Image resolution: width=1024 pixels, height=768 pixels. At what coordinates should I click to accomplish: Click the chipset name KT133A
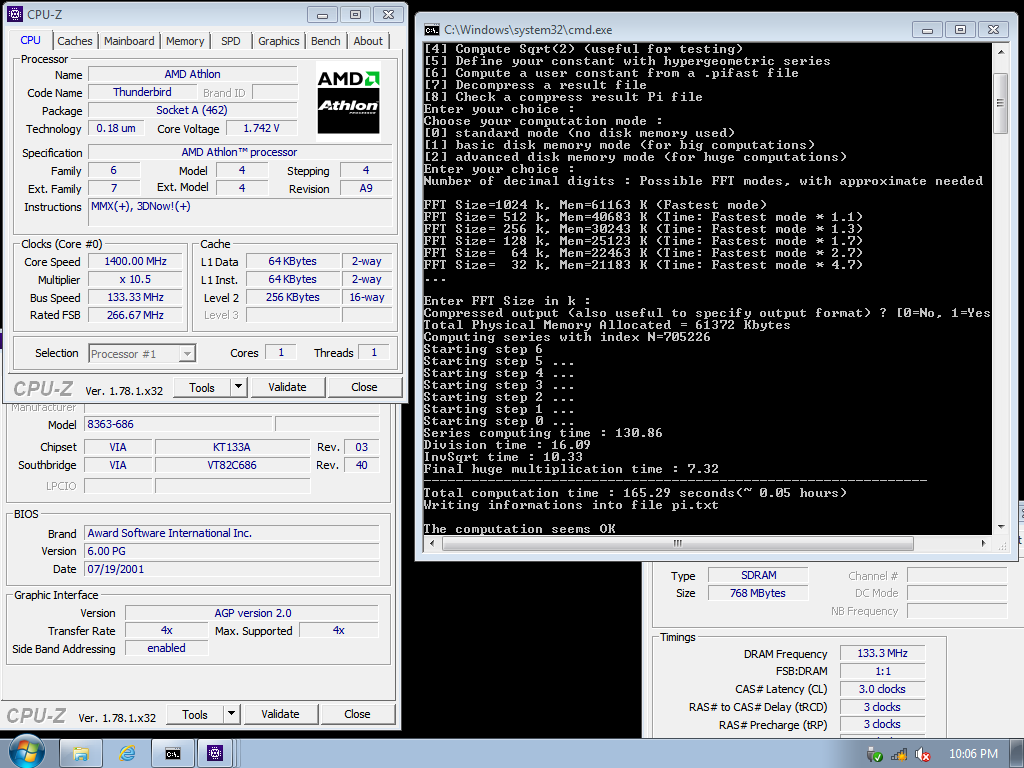click(x=232, y=447)
